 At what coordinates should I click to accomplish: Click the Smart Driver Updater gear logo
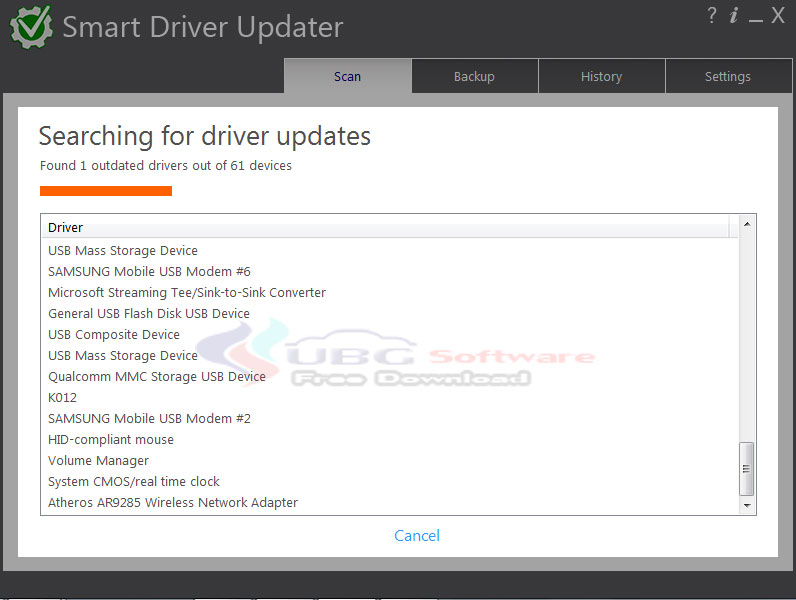tap(31, 27)
